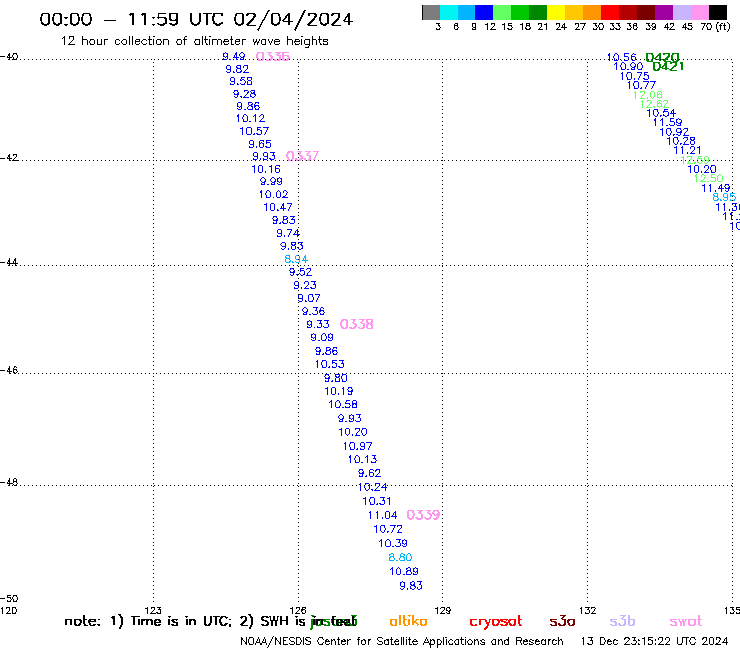Click the wave height value 10.53

pyautogui.click(x=329, y=364)
